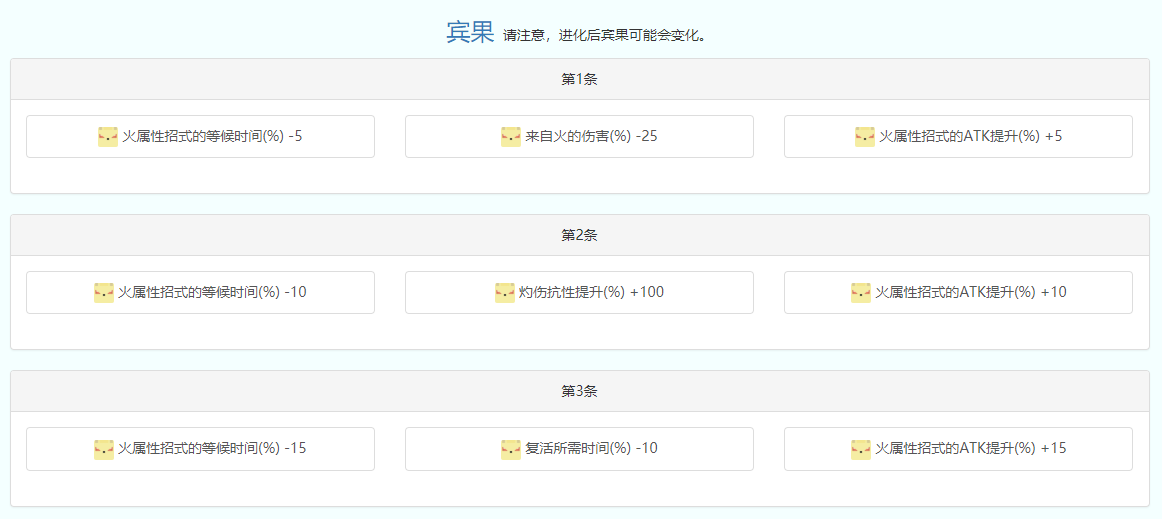Click the icon before 火属性招式的ATK提升(%) +15
Viewport: 1162px width, 519px height.
coord(861,449)
